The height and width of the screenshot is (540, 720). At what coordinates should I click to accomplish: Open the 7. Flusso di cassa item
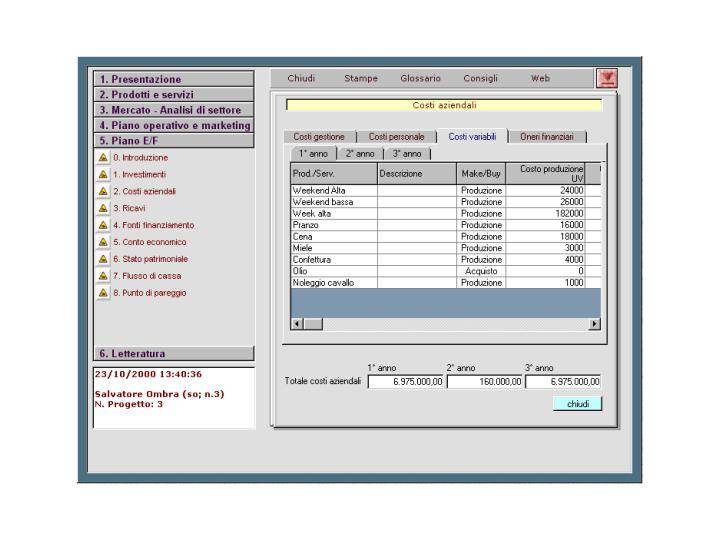pos(147,276)
